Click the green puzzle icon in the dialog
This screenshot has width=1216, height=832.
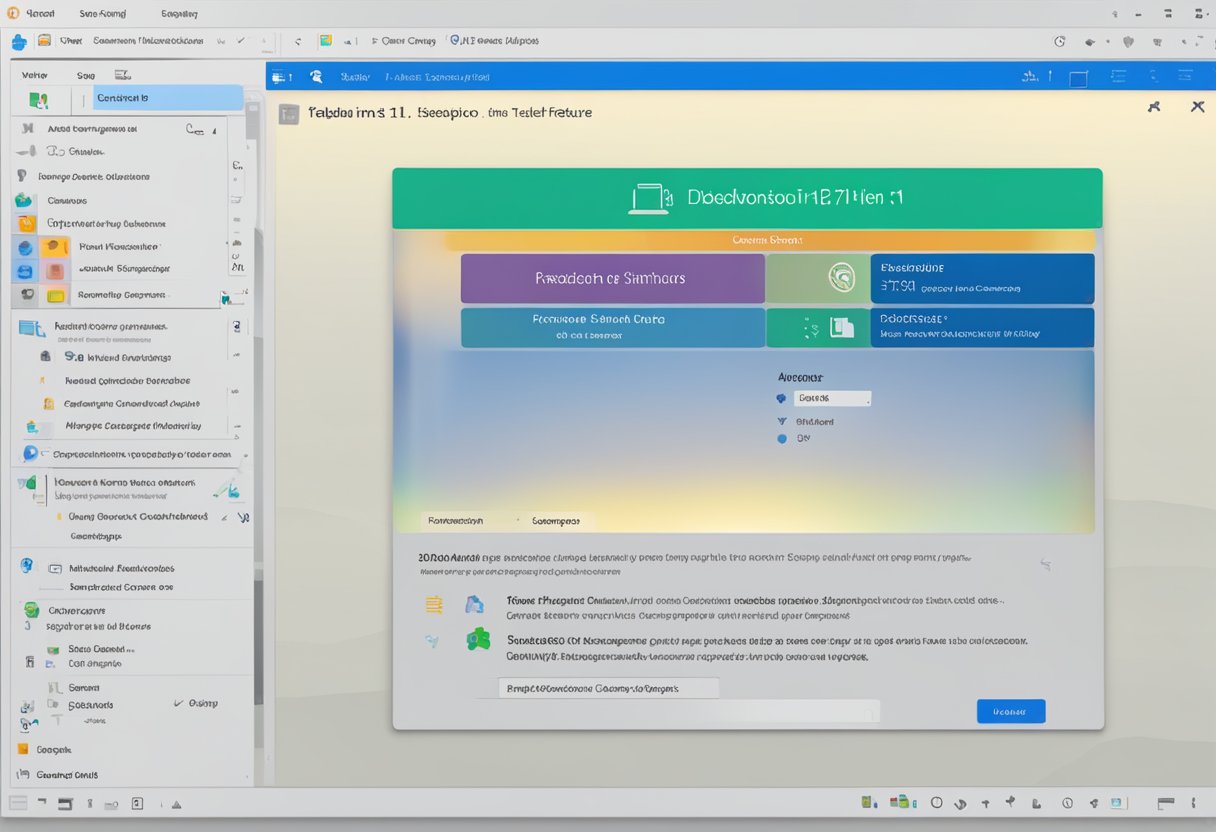[478, 639]
